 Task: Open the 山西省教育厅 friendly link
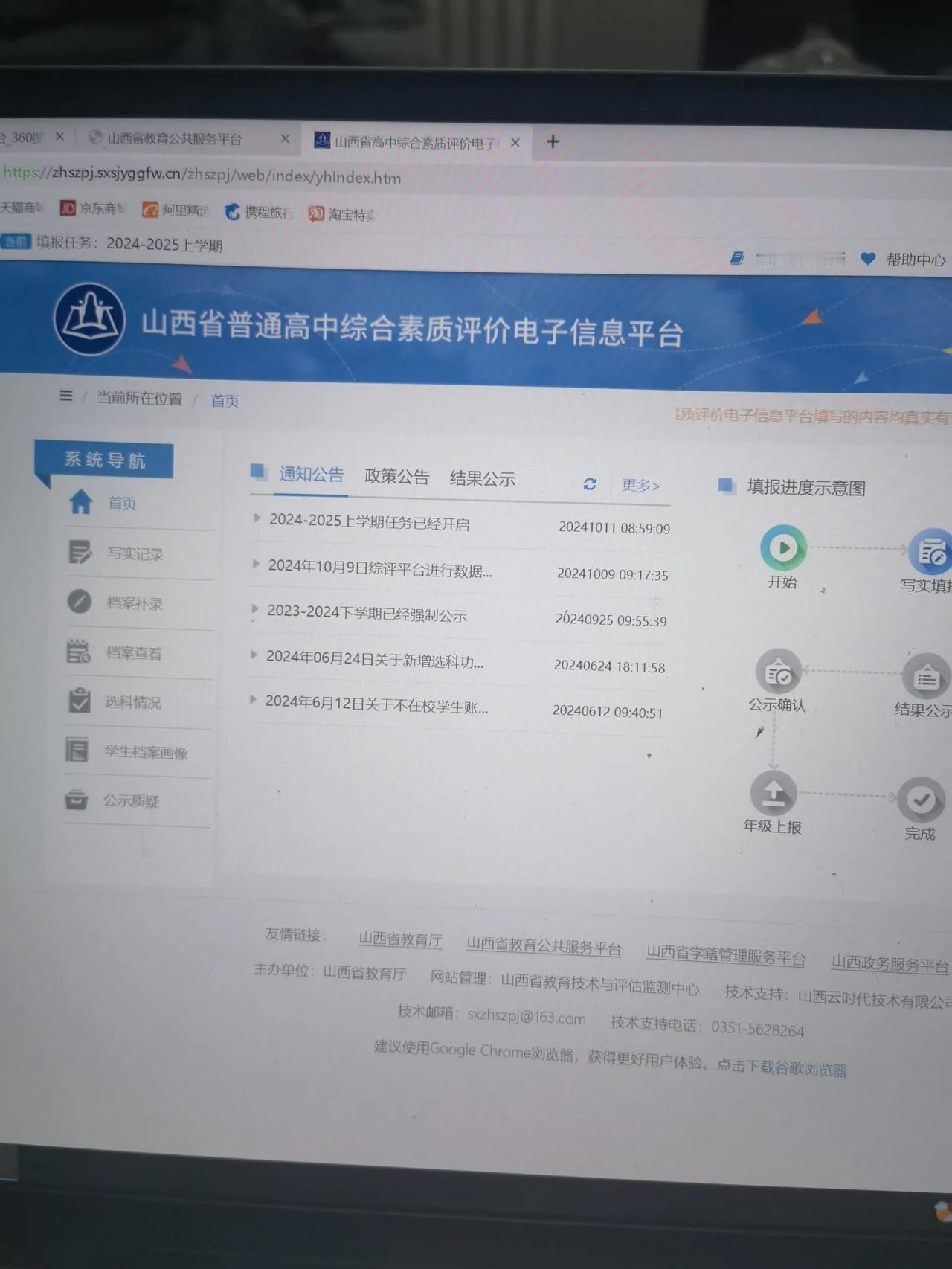pyautogui.click(x=400, y=939)
